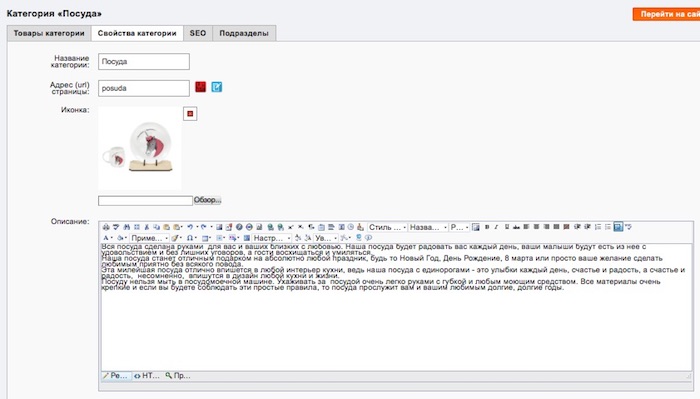Toggle the highlighted blue toolbar button

618,227
